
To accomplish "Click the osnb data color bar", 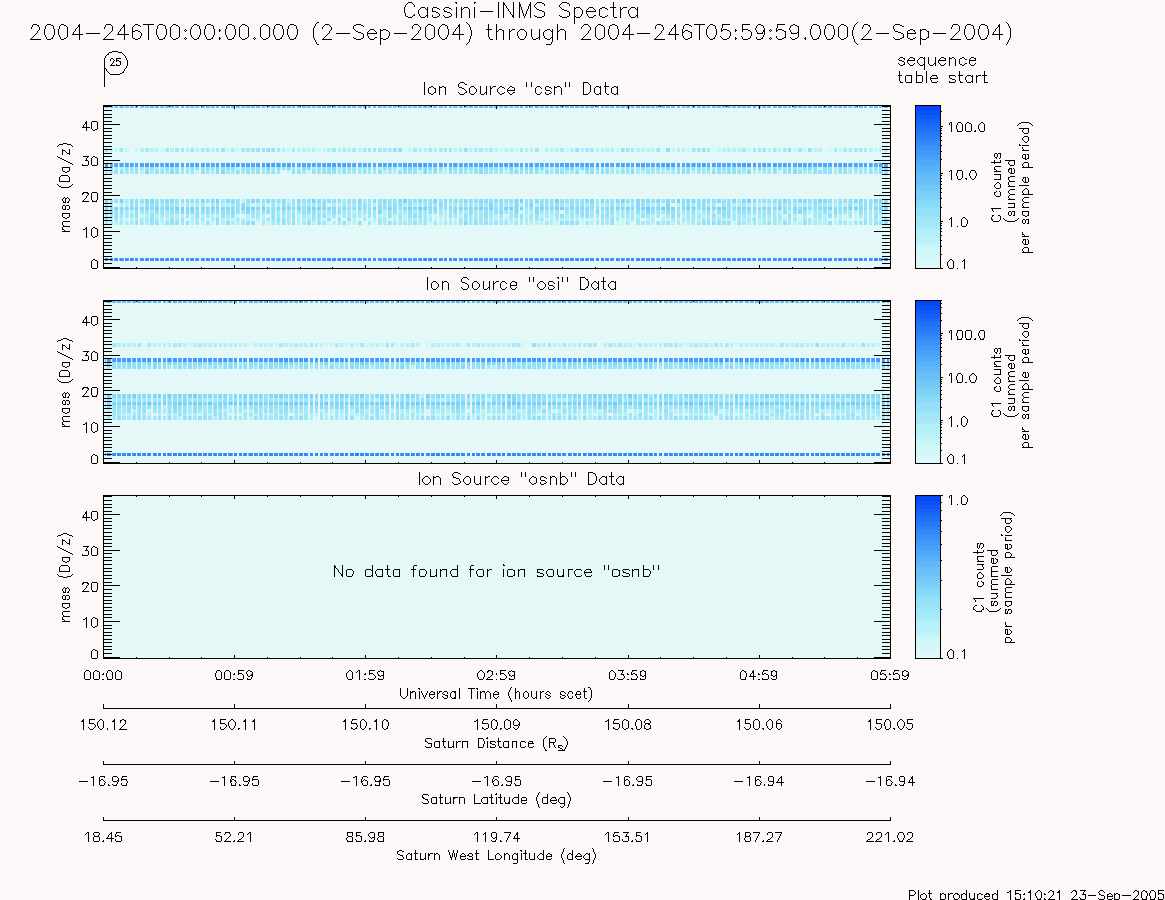I will pos(928,577).
